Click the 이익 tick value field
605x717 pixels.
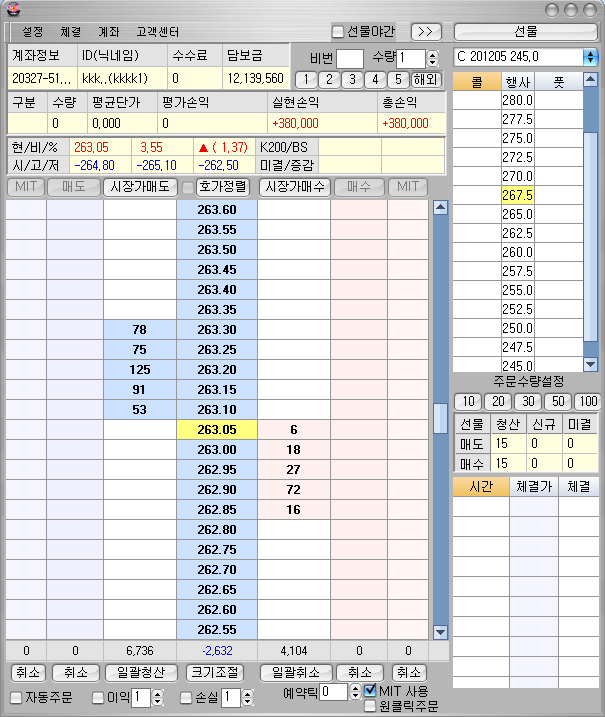(x=141, y=698)
